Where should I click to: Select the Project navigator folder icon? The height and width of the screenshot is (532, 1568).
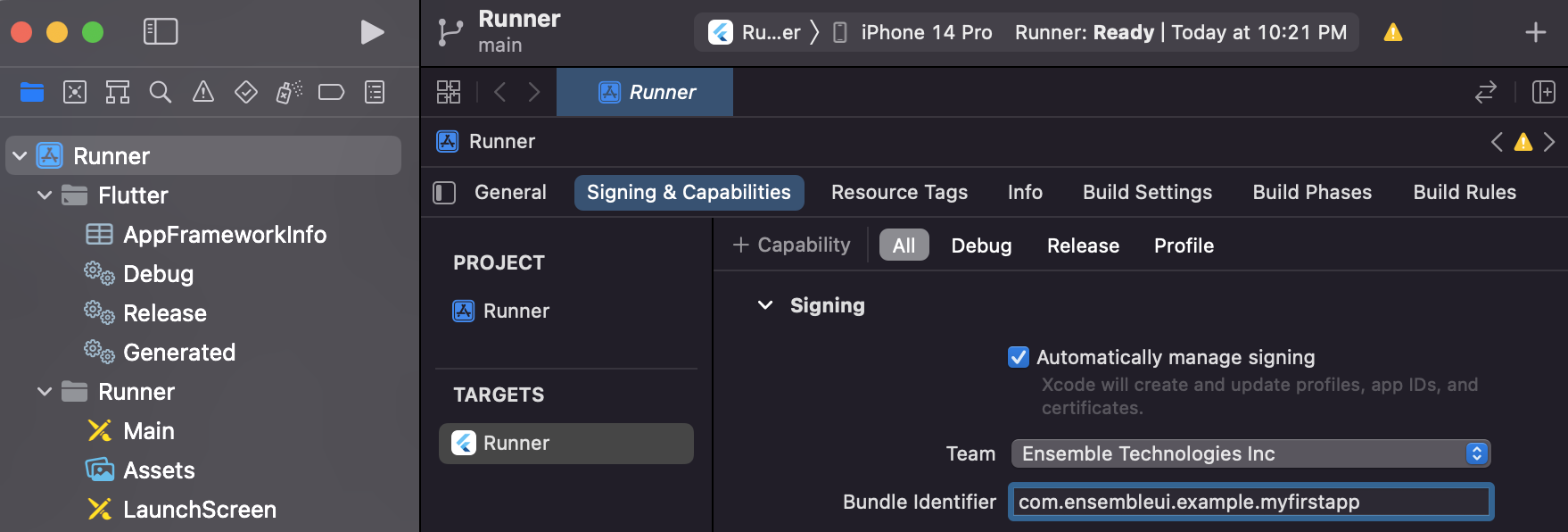(32, 92)
